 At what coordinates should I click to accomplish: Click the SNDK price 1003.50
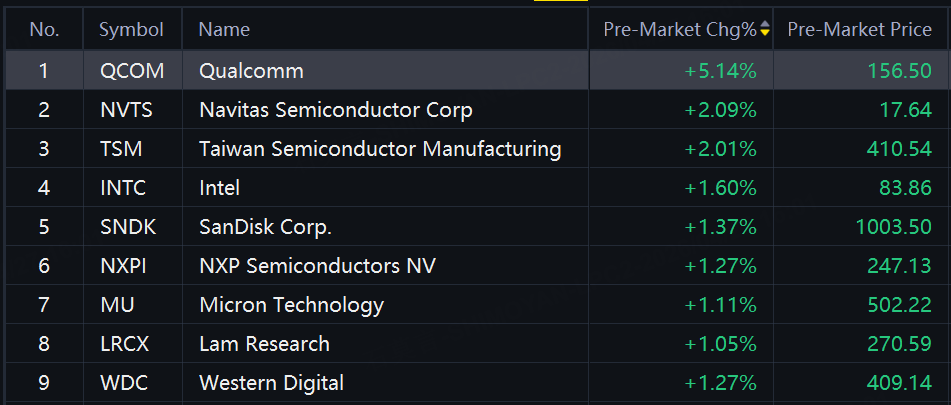click(x=893, y=227)
